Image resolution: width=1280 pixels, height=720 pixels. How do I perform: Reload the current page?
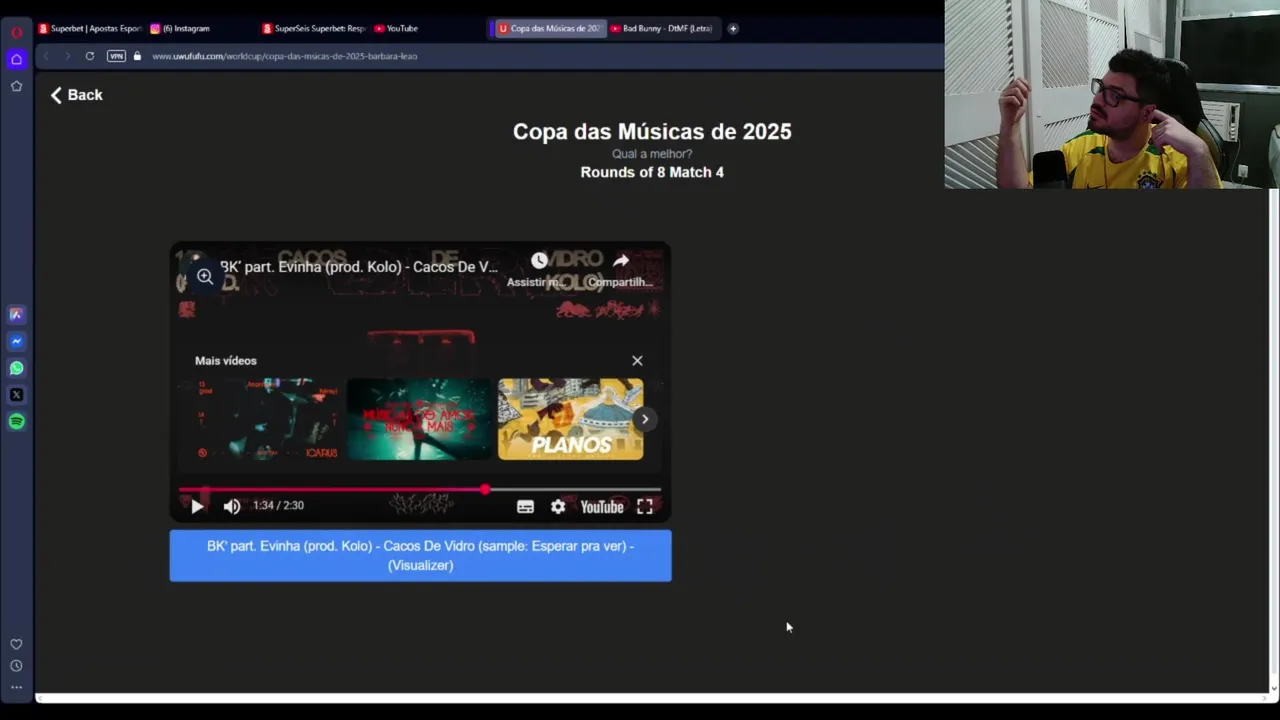click(x=90, y=56)
